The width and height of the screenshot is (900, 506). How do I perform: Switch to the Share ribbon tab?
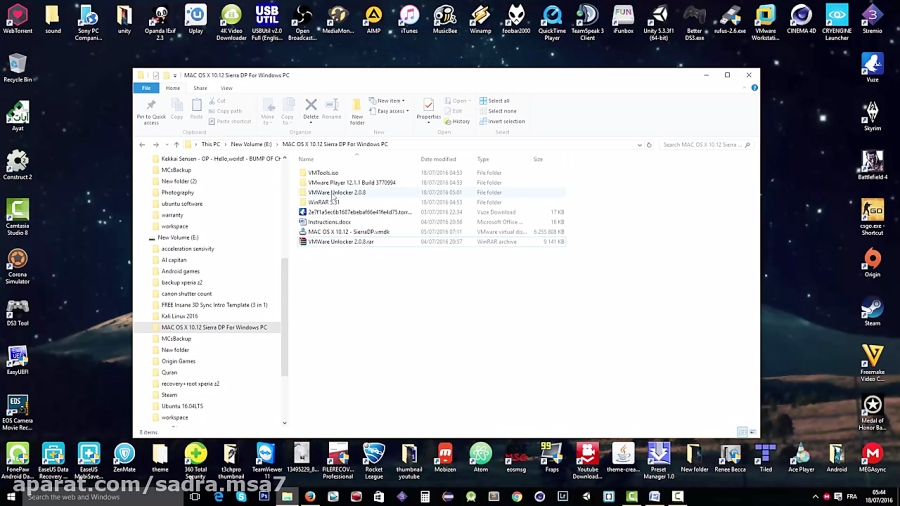(200, 88)
